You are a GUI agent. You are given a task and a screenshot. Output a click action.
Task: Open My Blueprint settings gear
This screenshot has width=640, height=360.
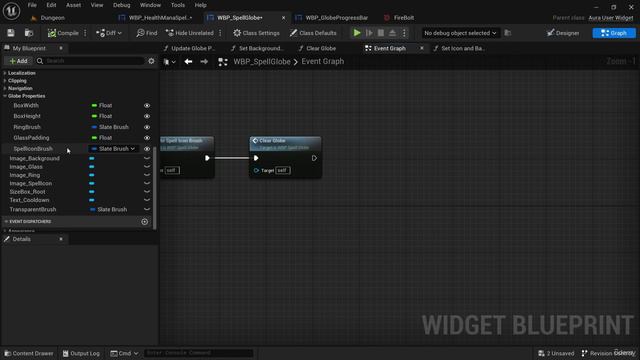click(151, 61)
